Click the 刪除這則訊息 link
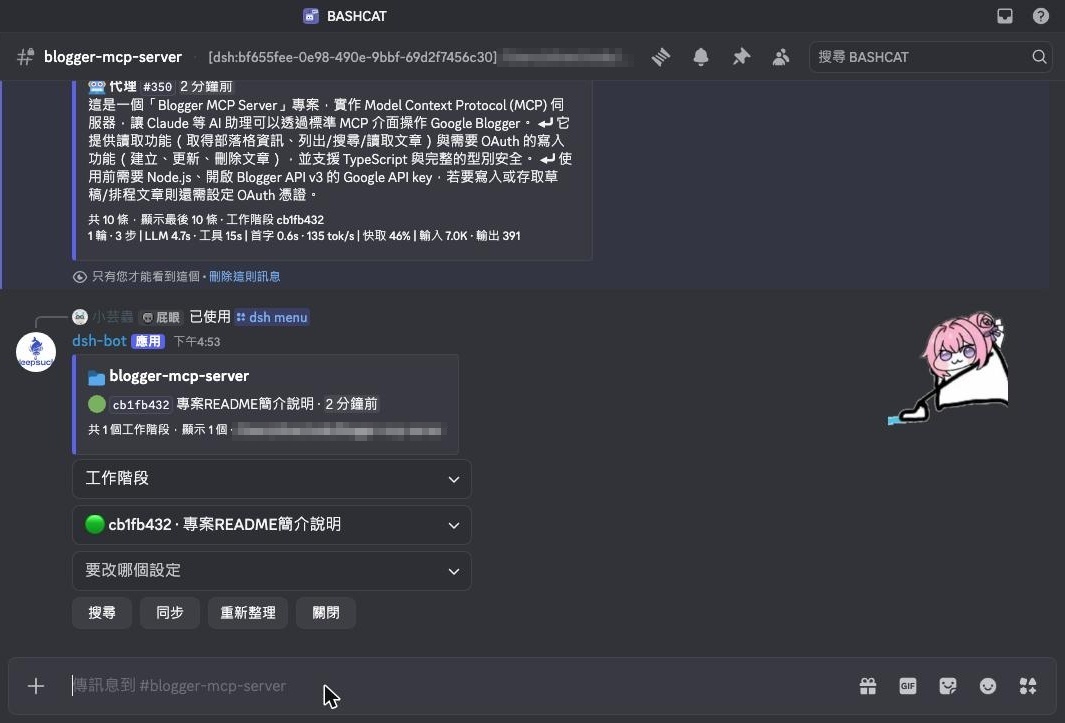Screen dimensions: 1065x723 pos(245,277)
